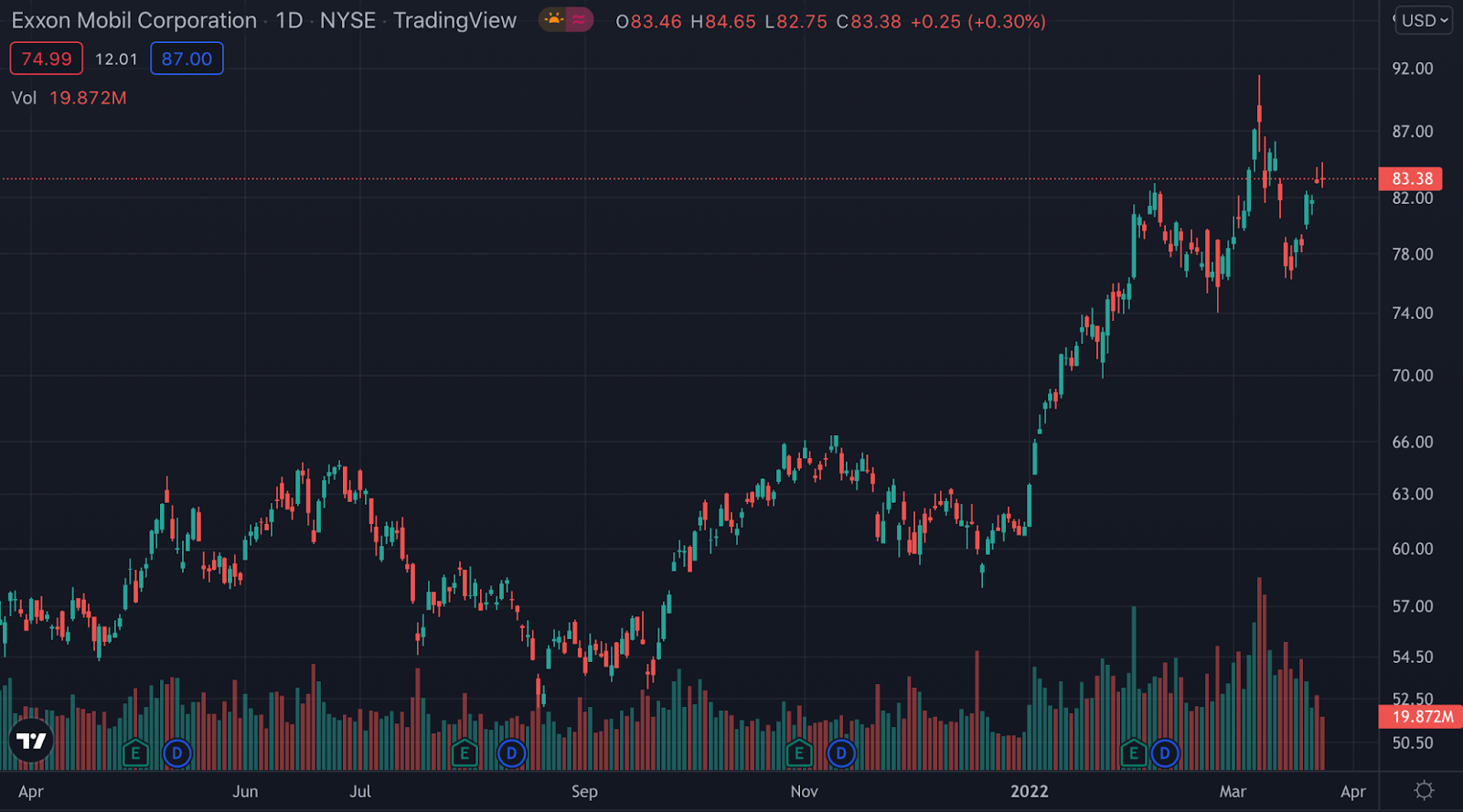Click the 19.872M volume value in legend
The width and height of the screenshot is (1463, 812).
88,98
